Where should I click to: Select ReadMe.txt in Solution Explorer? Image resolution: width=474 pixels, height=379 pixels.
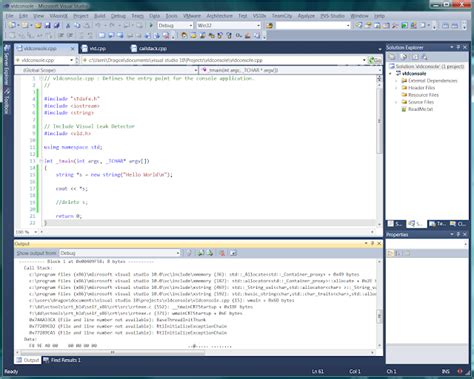coord(417,109)
